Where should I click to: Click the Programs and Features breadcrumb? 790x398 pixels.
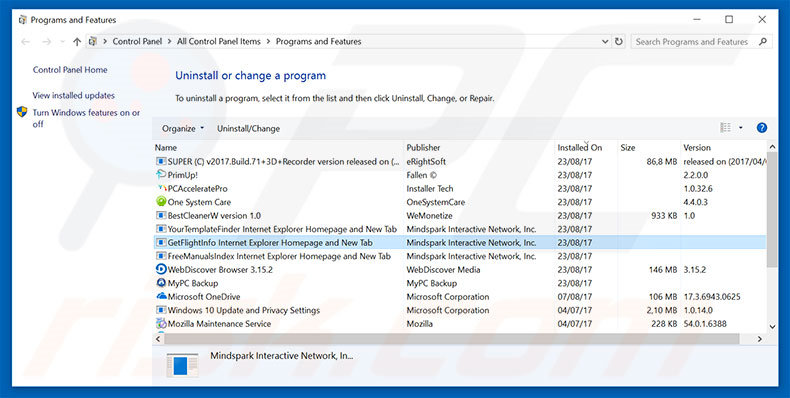tap(318, 42)
